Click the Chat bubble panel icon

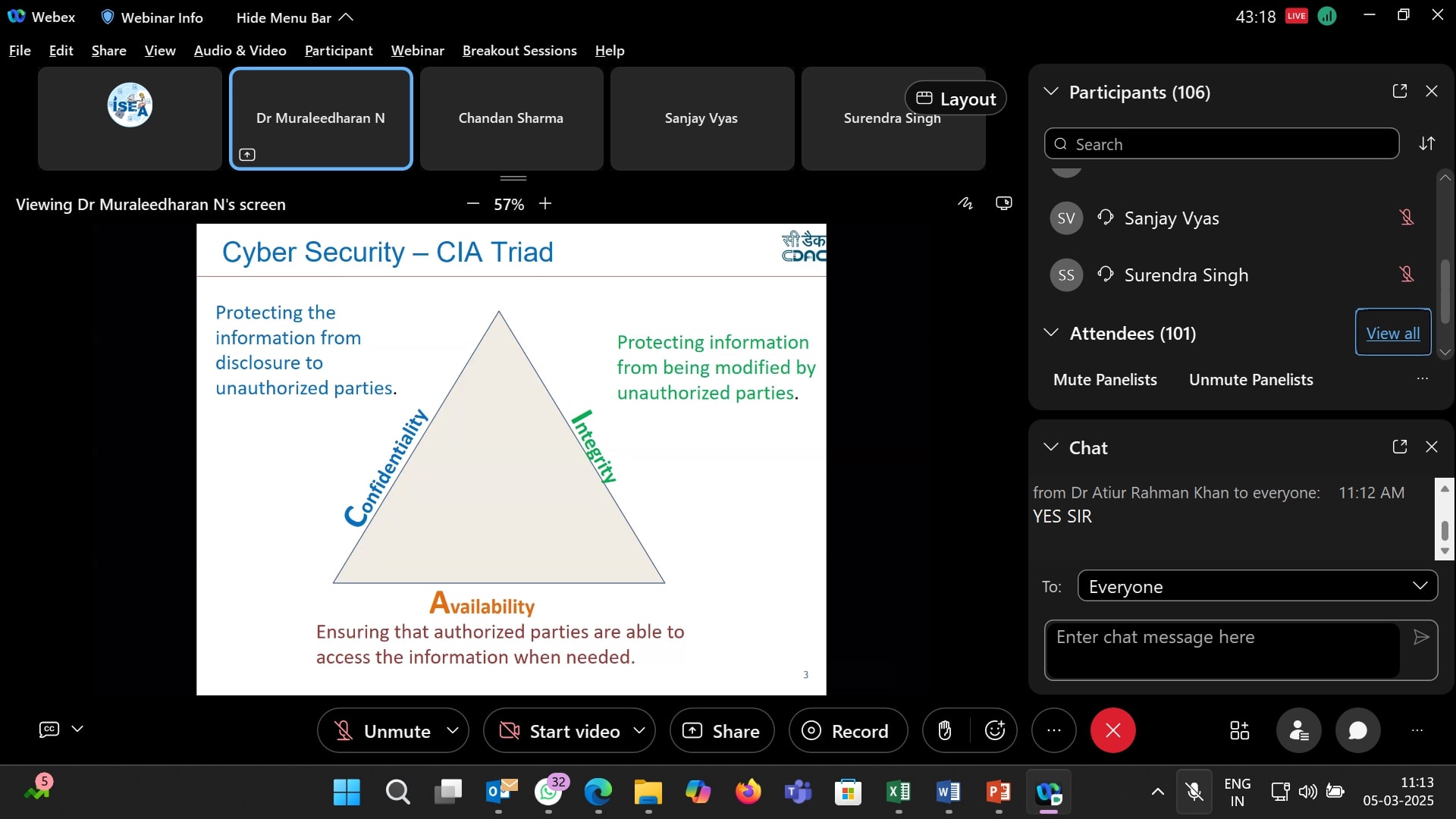(1357, 731)
